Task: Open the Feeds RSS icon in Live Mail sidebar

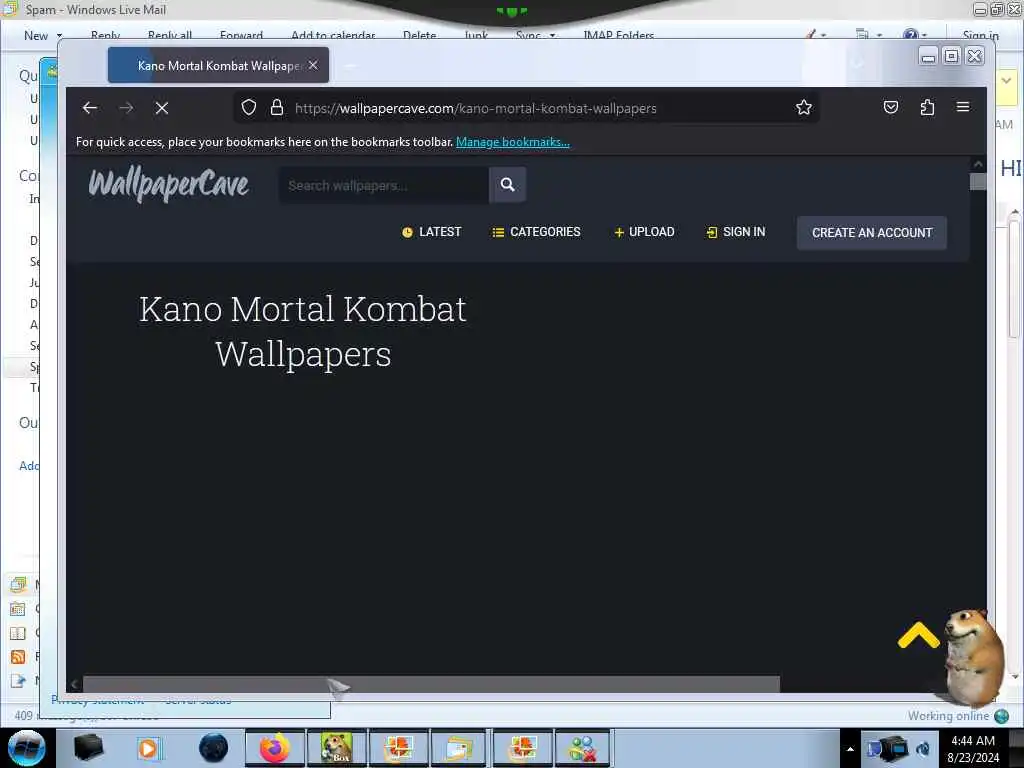Action: (18, 657)
